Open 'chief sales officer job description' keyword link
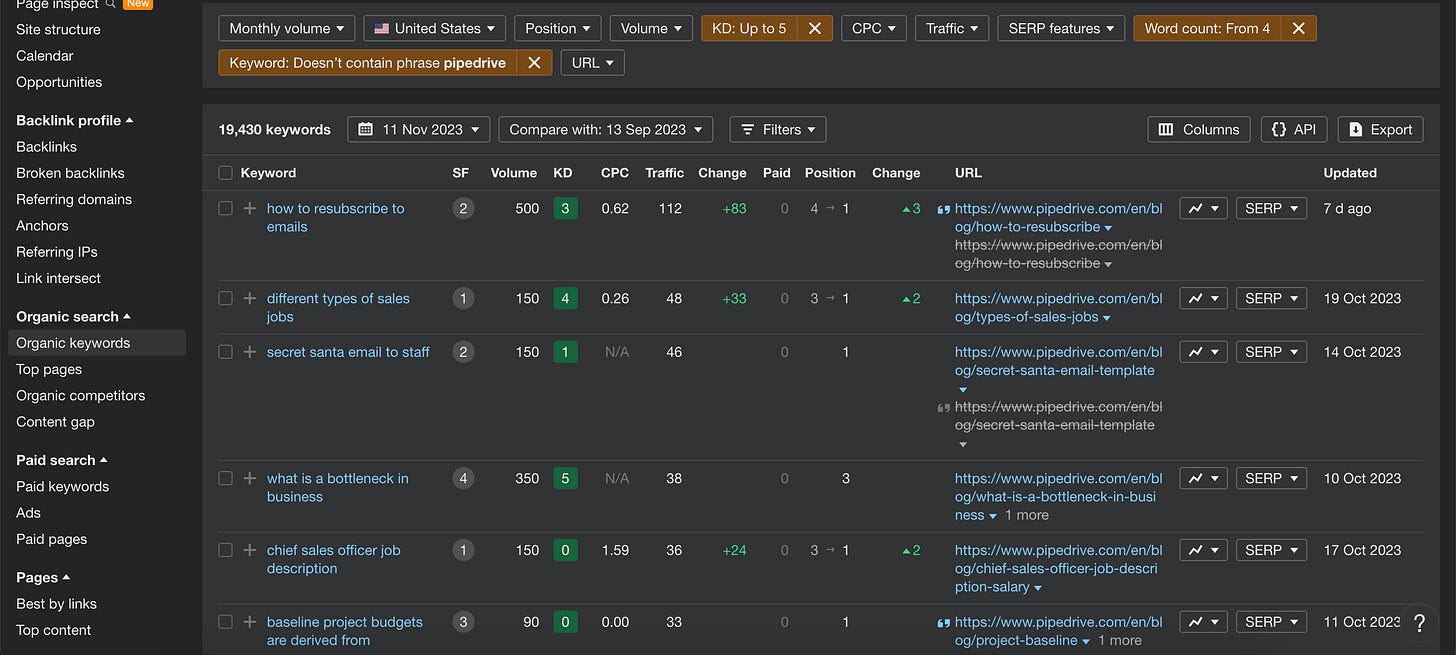 coord(334,560)
